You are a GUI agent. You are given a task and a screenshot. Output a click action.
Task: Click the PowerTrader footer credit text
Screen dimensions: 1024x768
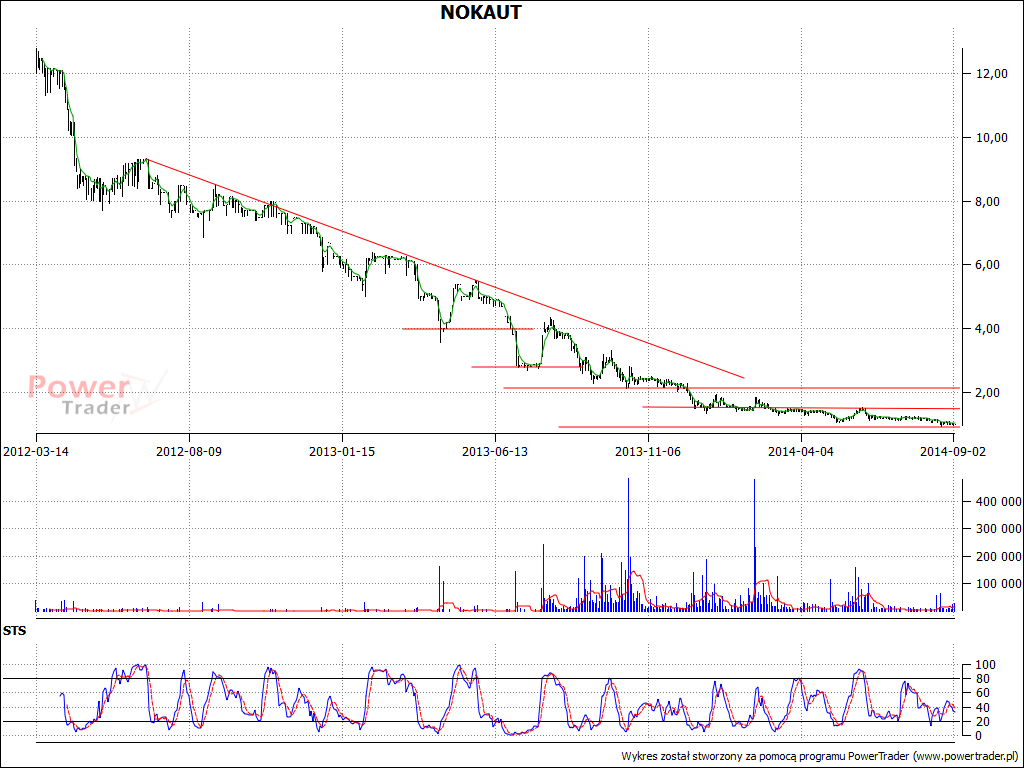pos(820,756)
